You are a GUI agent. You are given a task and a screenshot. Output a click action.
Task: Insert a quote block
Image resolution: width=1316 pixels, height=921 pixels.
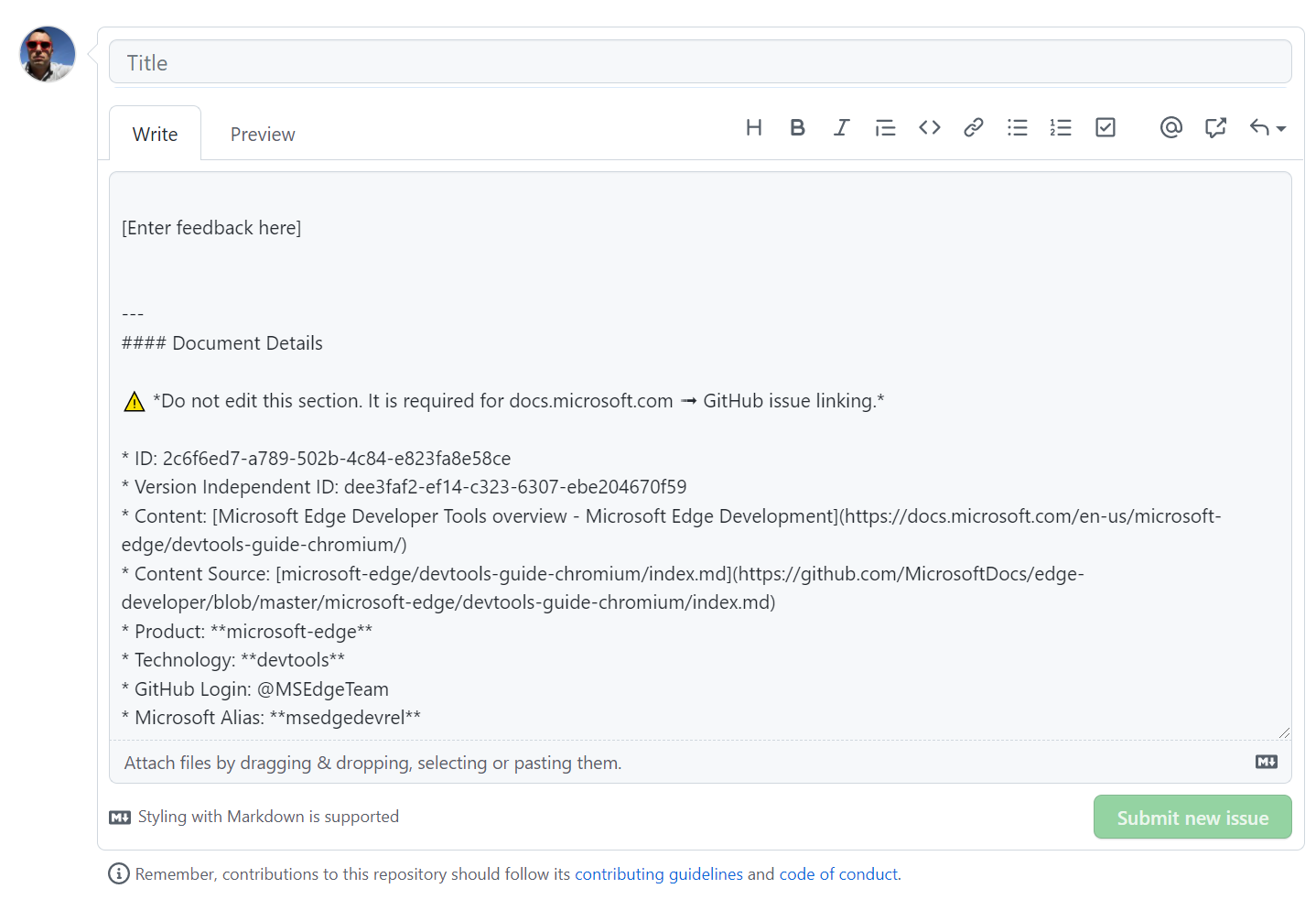pyautogui.click(x=885, y=127)
